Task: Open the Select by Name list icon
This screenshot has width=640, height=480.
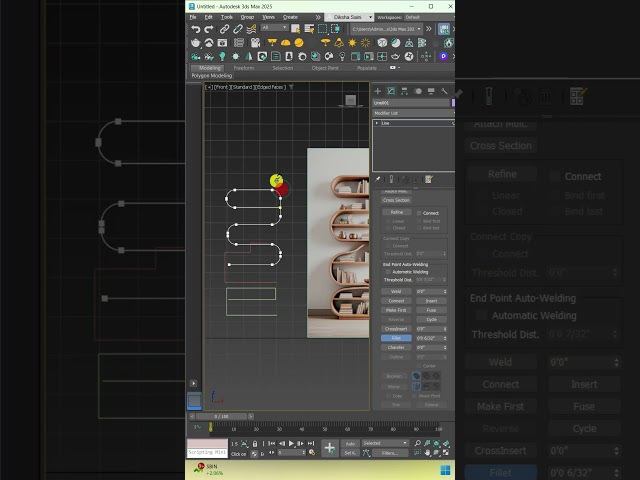Action: coord(309,29)
